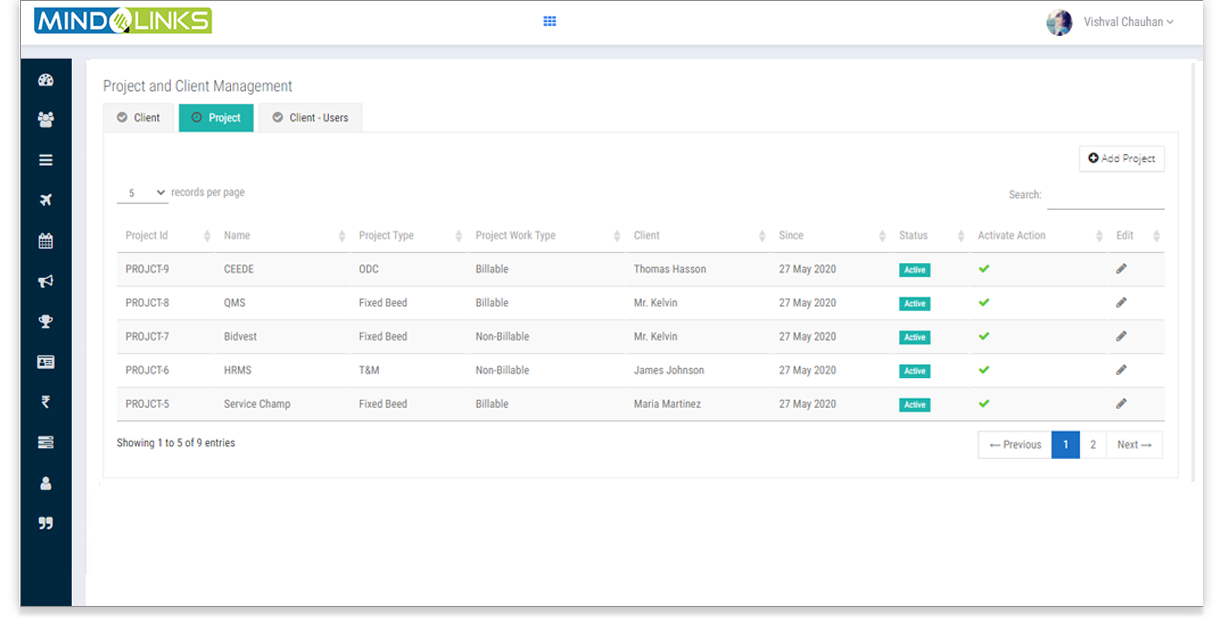Edit the Service Champ pencil icon

(x=1121, y=404)
